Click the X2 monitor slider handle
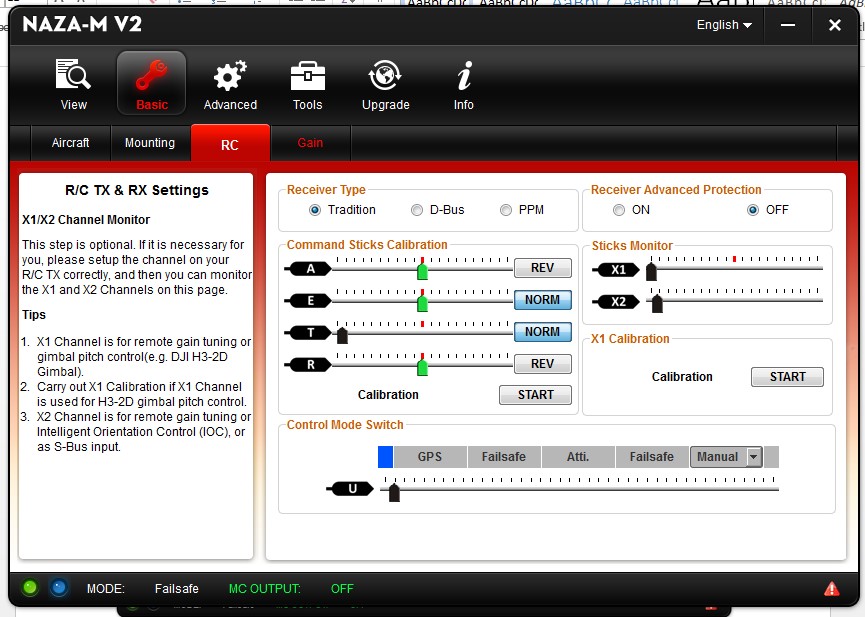This screenshot has height=617, width=865. (657, 304)
